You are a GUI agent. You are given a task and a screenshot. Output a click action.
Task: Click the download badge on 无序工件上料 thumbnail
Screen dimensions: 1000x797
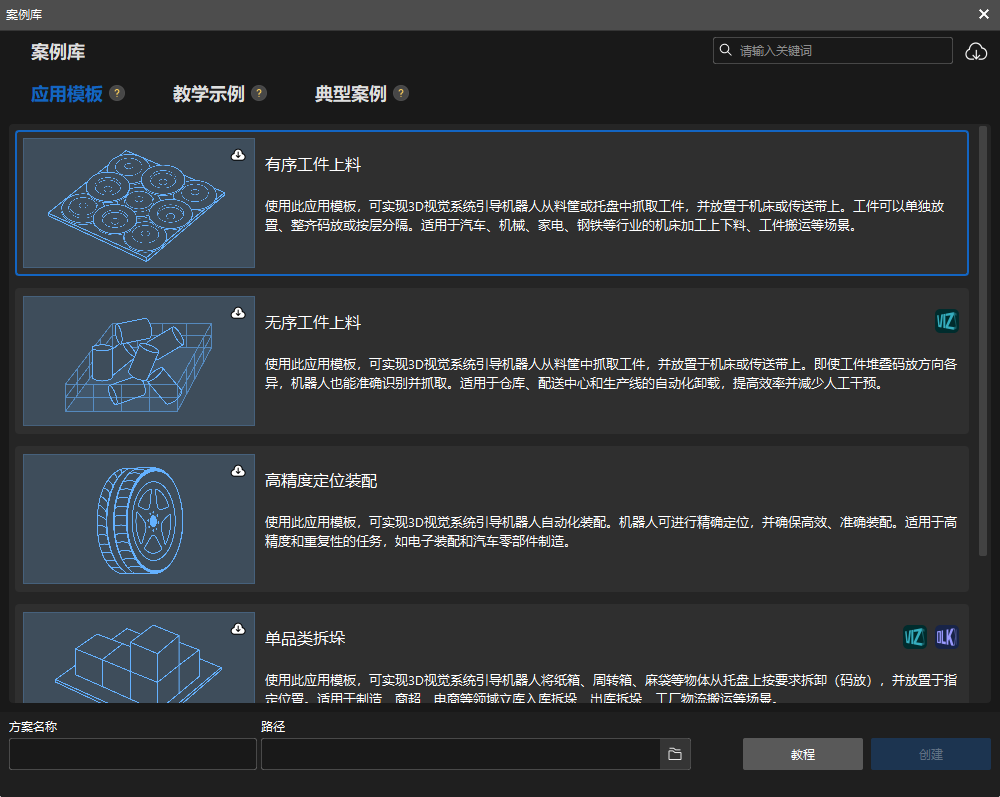(x=239, y=313)
